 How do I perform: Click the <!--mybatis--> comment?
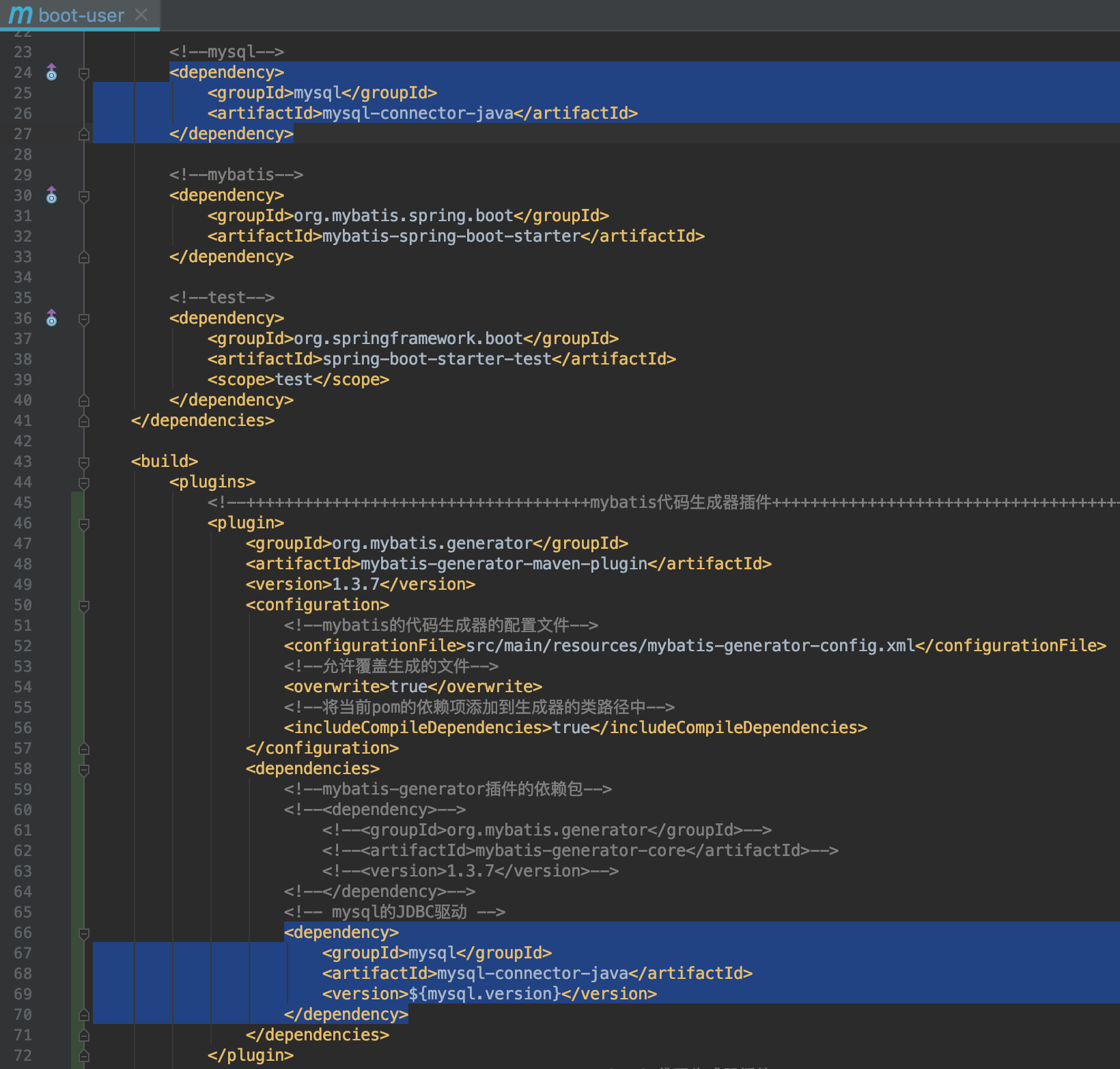coord(236,175)
